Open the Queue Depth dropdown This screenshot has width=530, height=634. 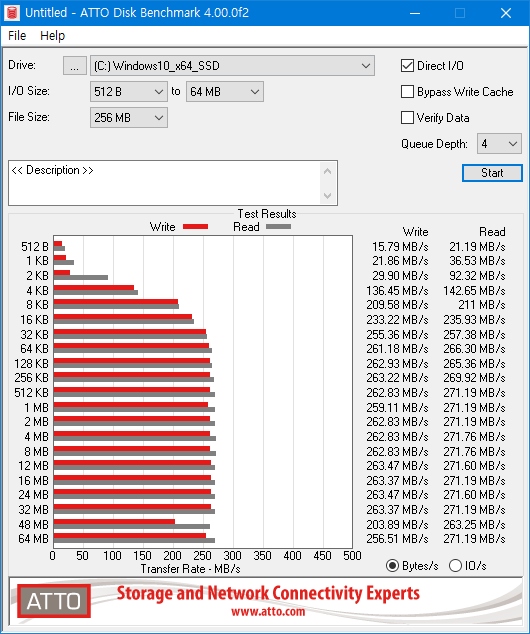(x=499, y=144)
